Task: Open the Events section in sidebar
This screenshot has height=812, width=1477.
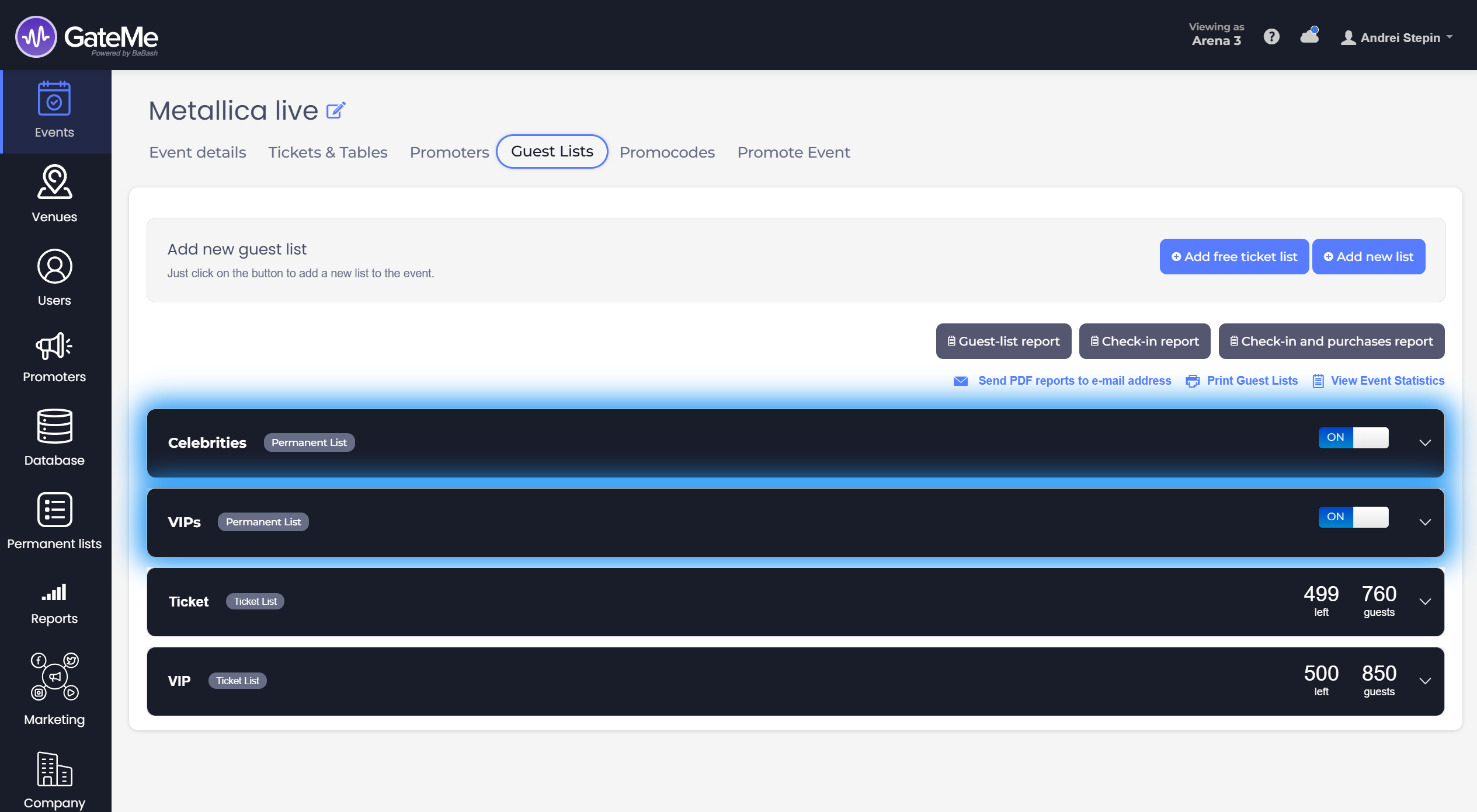Action: (x=55, y=111)
